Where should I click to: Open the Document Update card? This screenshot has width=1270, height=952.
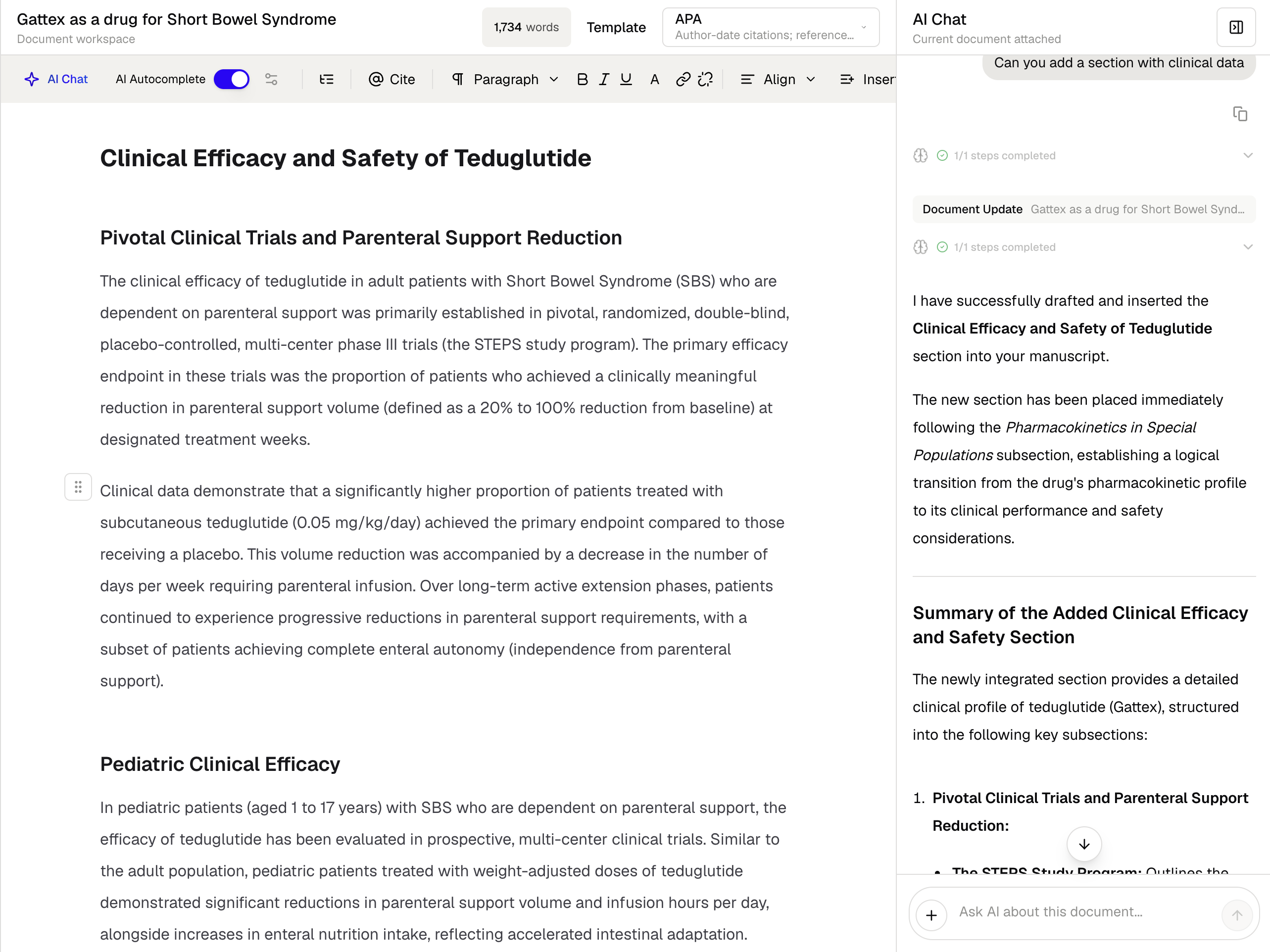click(x=1083, y=209)
